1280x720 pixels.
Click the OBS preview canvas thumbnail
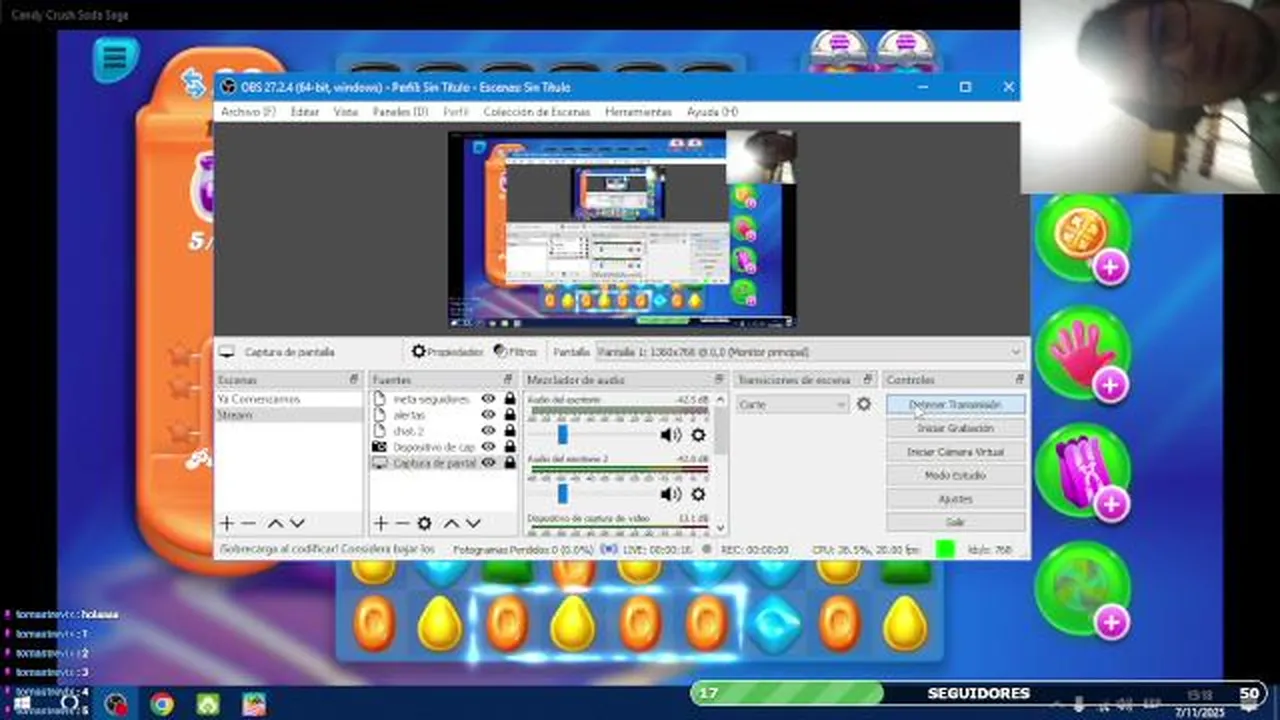pyautogui.click(x=622, y=230)
